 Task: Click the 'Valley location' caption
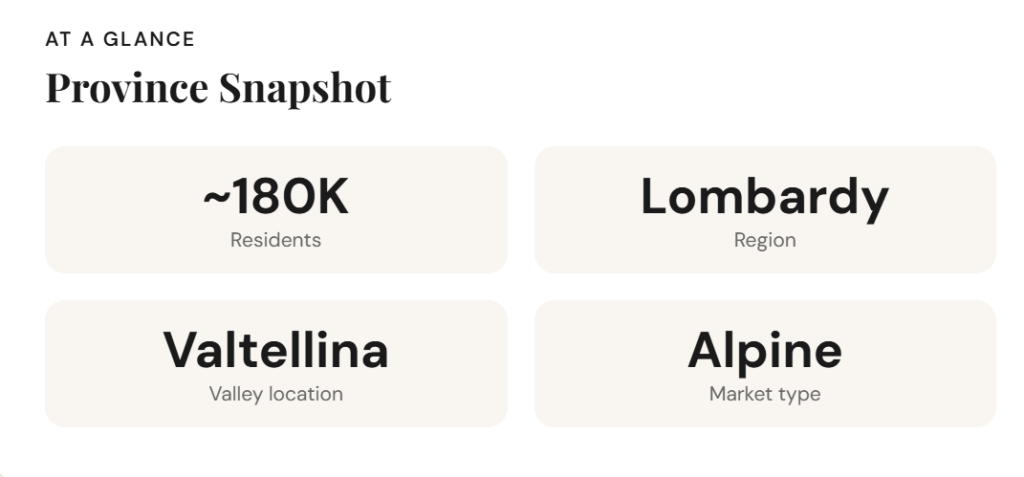tap(276, 394)
